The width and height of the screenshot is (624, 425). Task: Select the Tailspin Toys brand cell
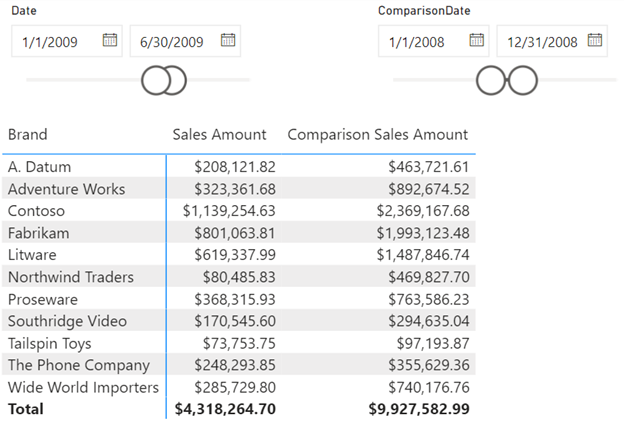50,343
